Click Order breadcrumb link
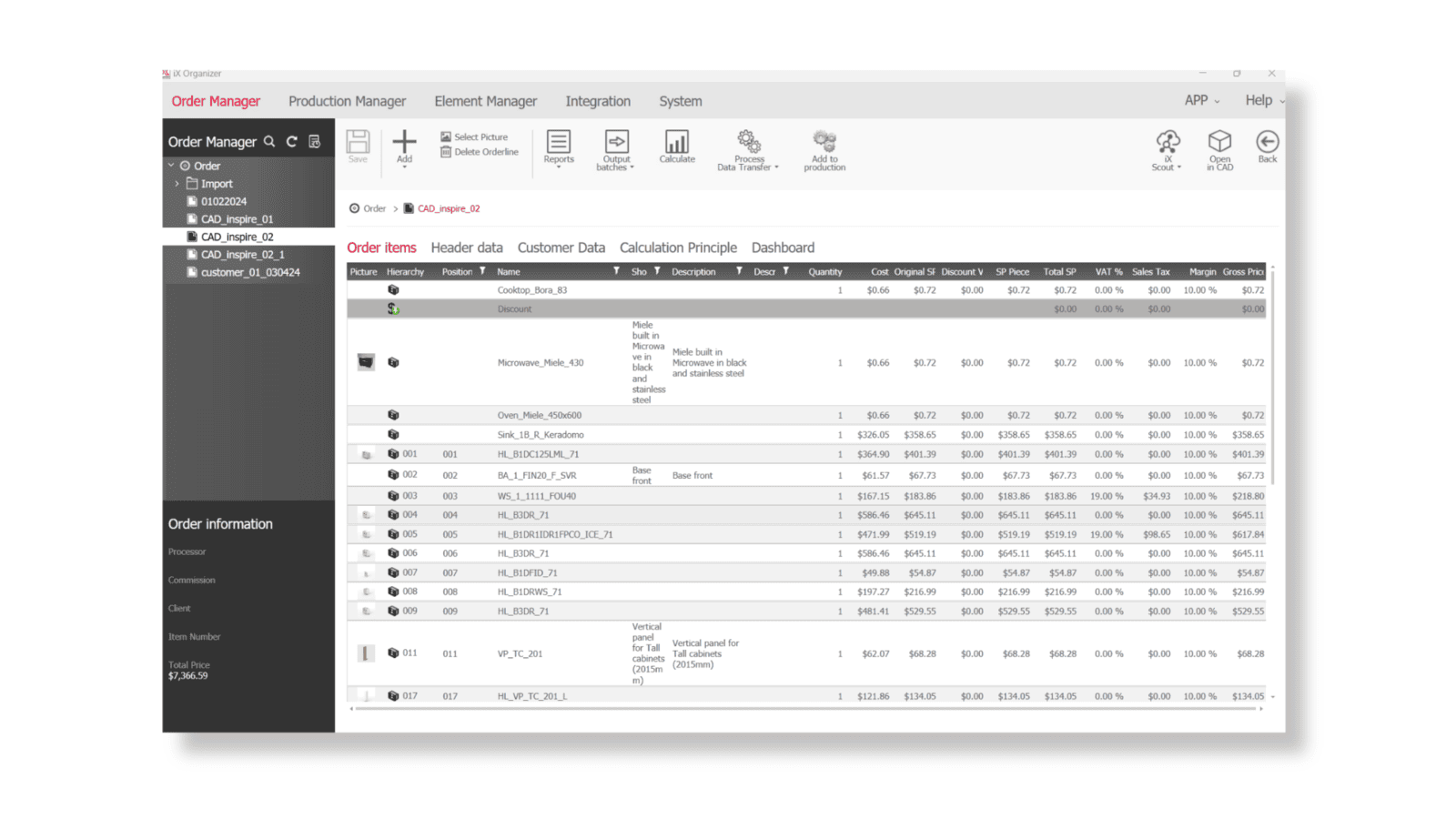Screen dimensions: 1456x819 click(x=374, y=208)
